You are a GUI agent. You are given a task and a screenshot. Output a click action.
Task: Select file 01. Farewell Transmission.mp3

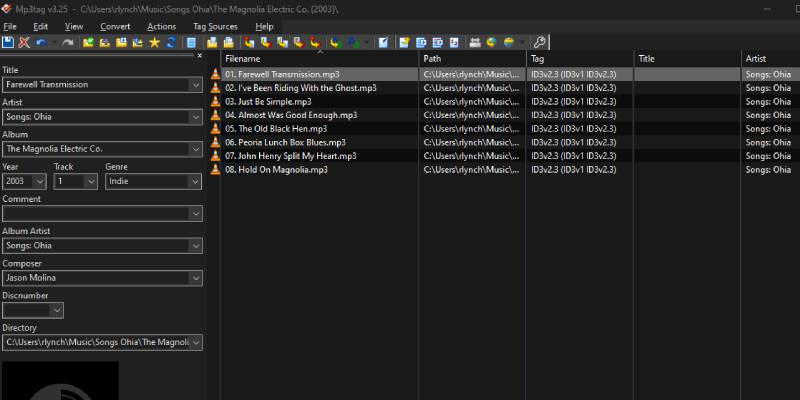[282, 74]
